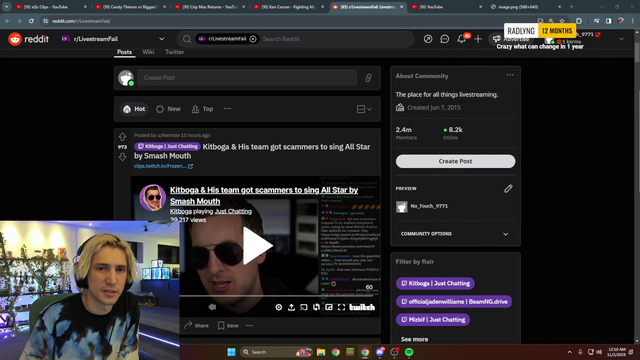Click the Create Post input field
This screenshot has height=360, width=640.
pos(247,78)
